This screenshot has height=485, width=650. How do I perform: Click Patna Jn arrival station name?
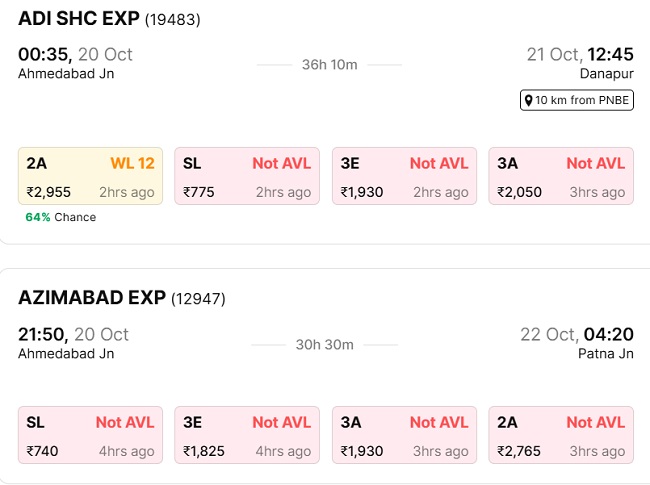tap(606, 353)
